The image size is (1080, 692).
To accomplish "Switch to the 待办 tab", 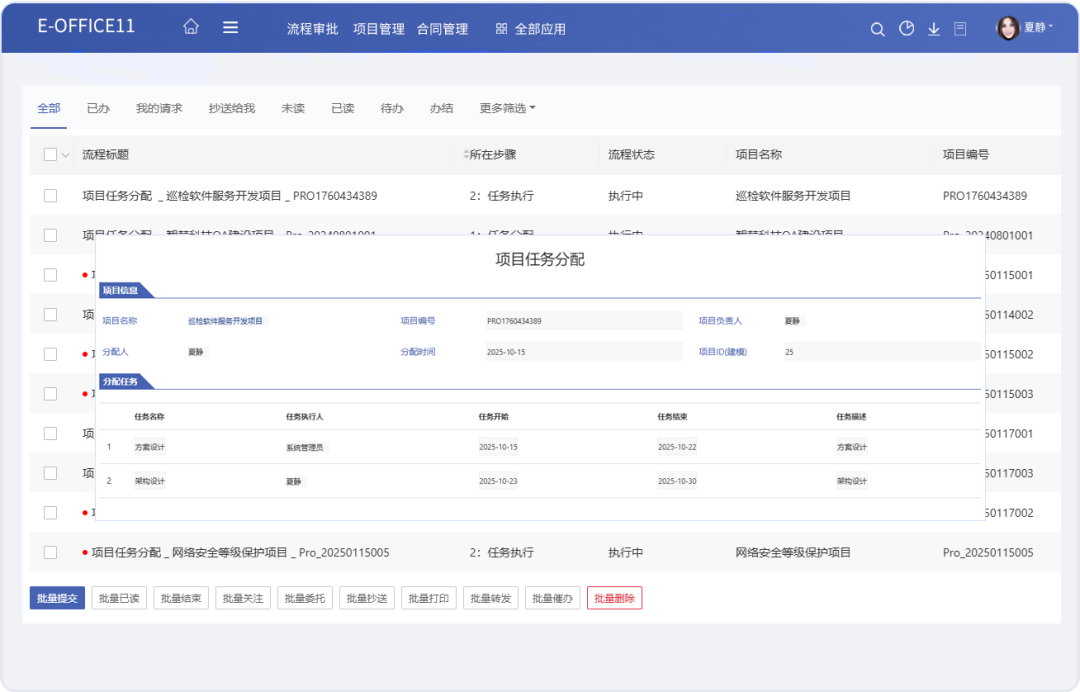I will click(x=392, y=108).
